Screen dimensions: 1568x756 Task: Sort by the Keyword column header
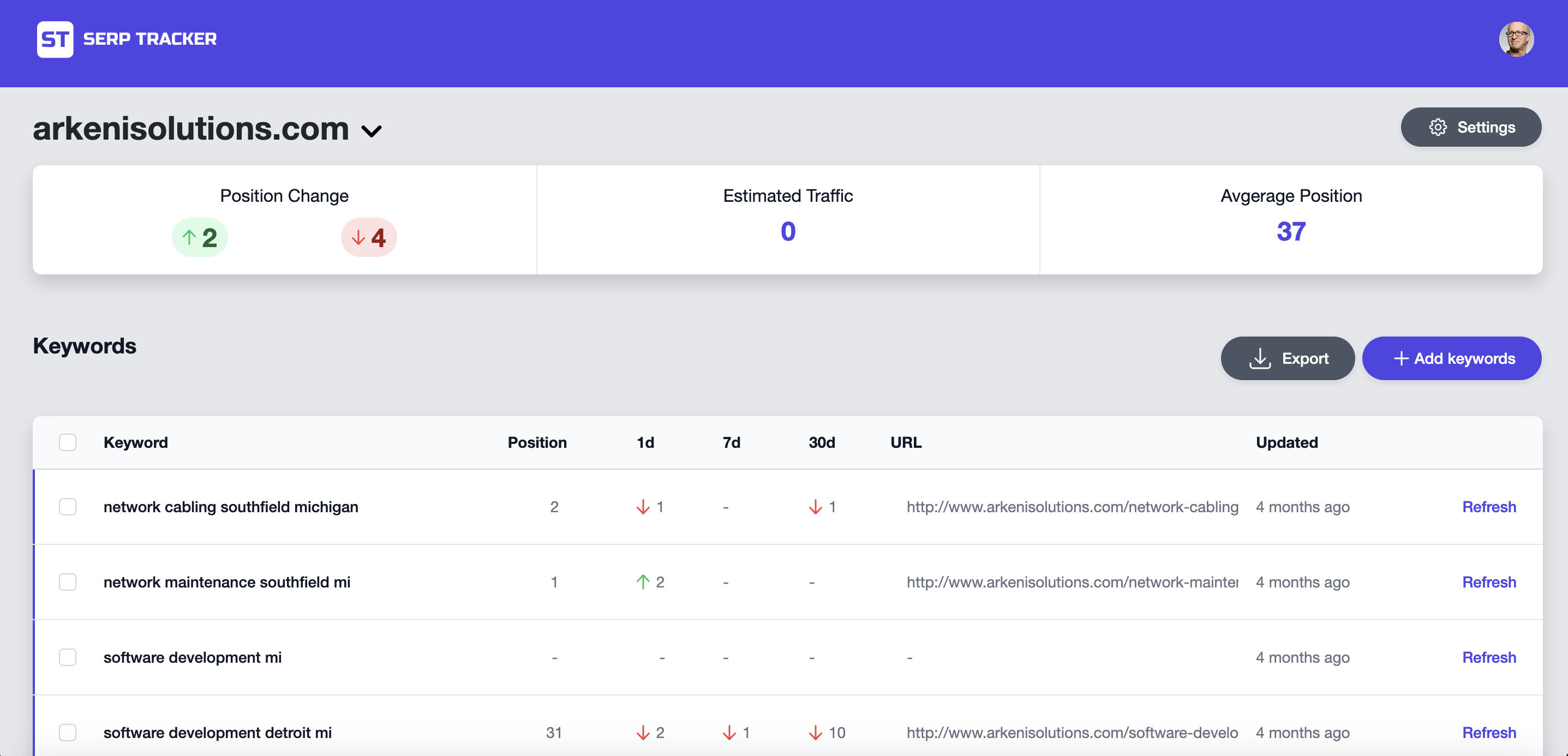pos(136,442)
